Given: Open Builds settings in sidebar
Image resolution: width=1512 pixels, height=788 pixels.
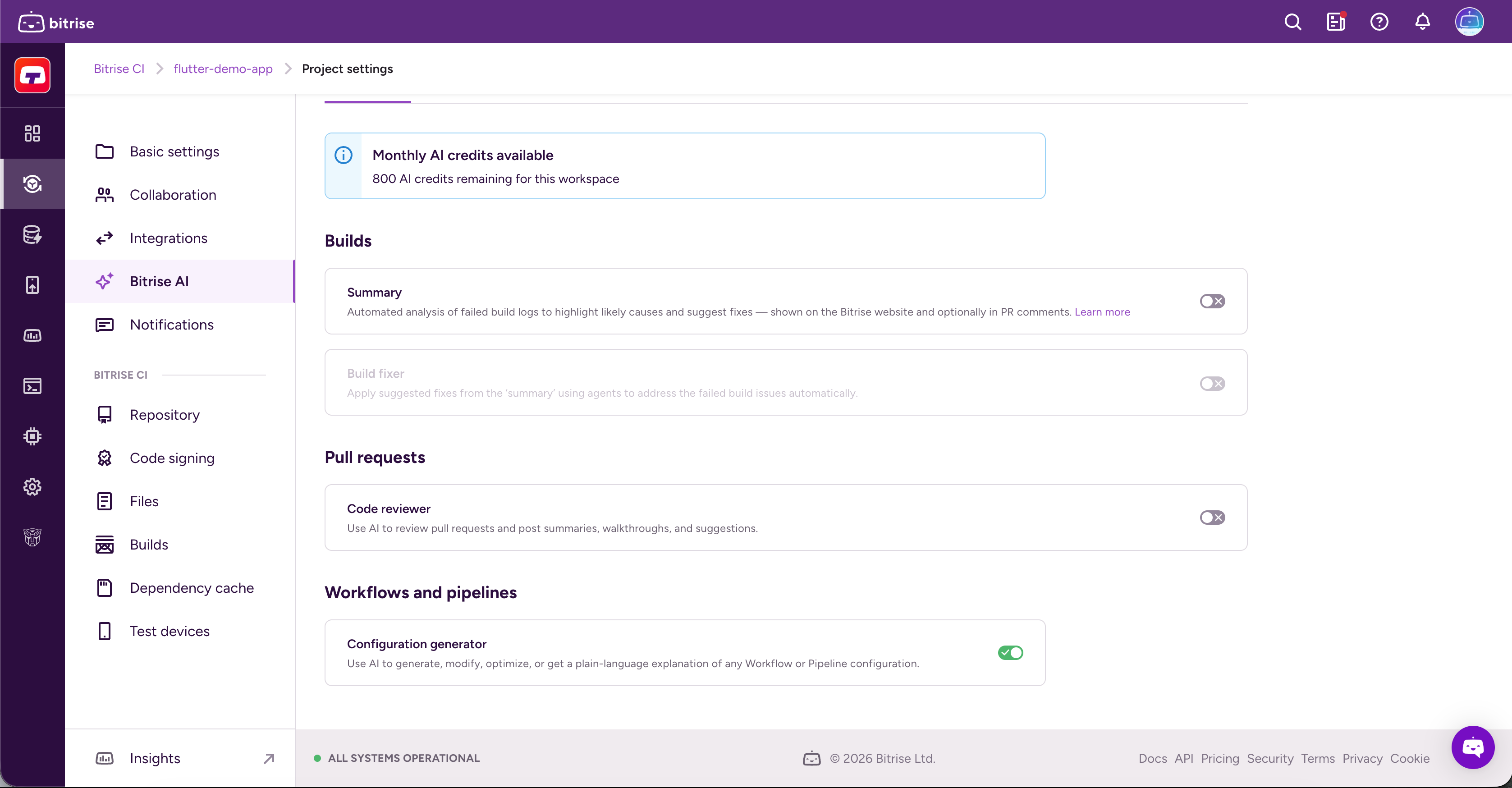Looking at the screenshot, I should coord(179,545).
